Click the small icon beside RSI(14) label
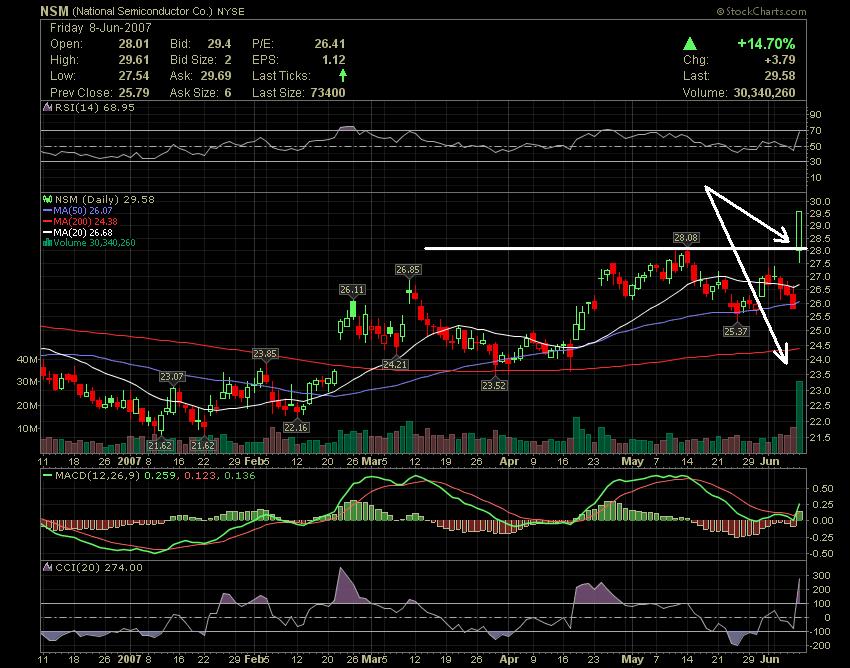 pyautogui.click(x=47, y=107)
